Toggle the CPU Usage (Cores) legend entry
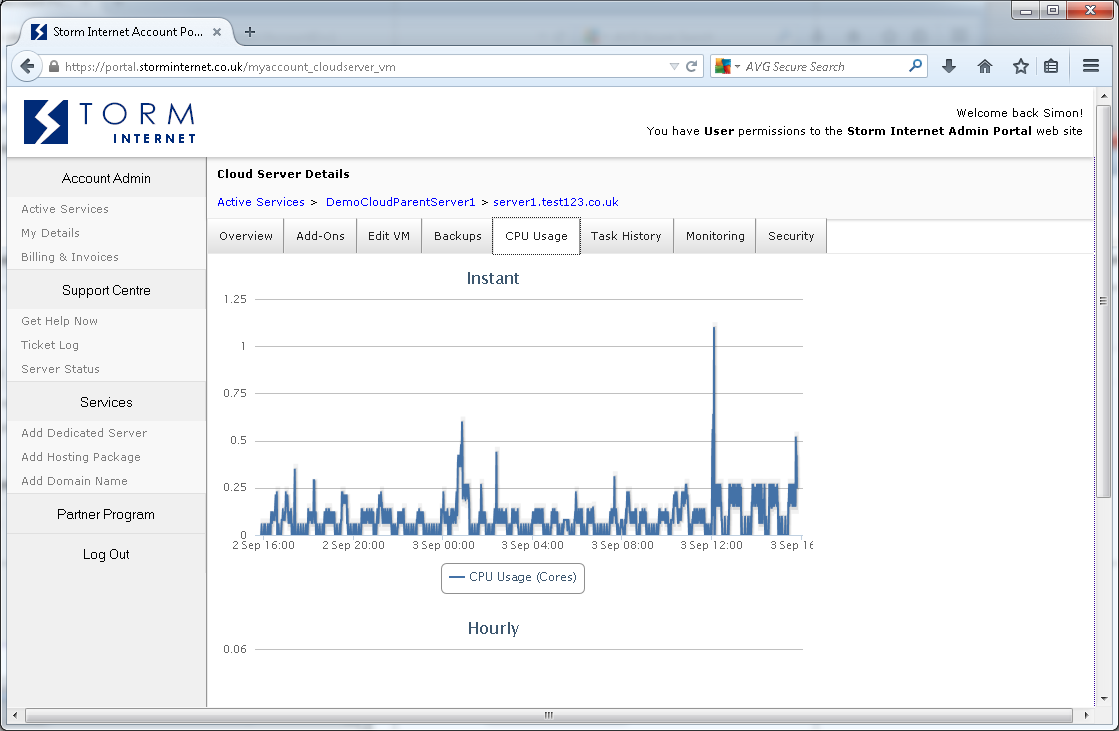This screenshot has width=1119, height=731. click(512, 578)
